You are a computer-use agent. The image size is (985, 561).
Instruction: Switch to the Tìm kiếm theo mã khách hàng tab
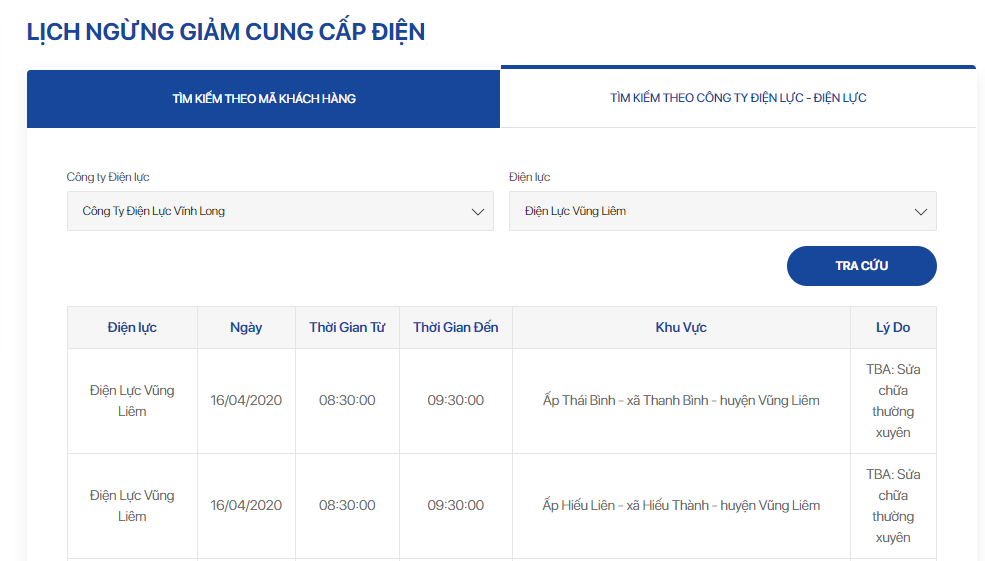263,99
